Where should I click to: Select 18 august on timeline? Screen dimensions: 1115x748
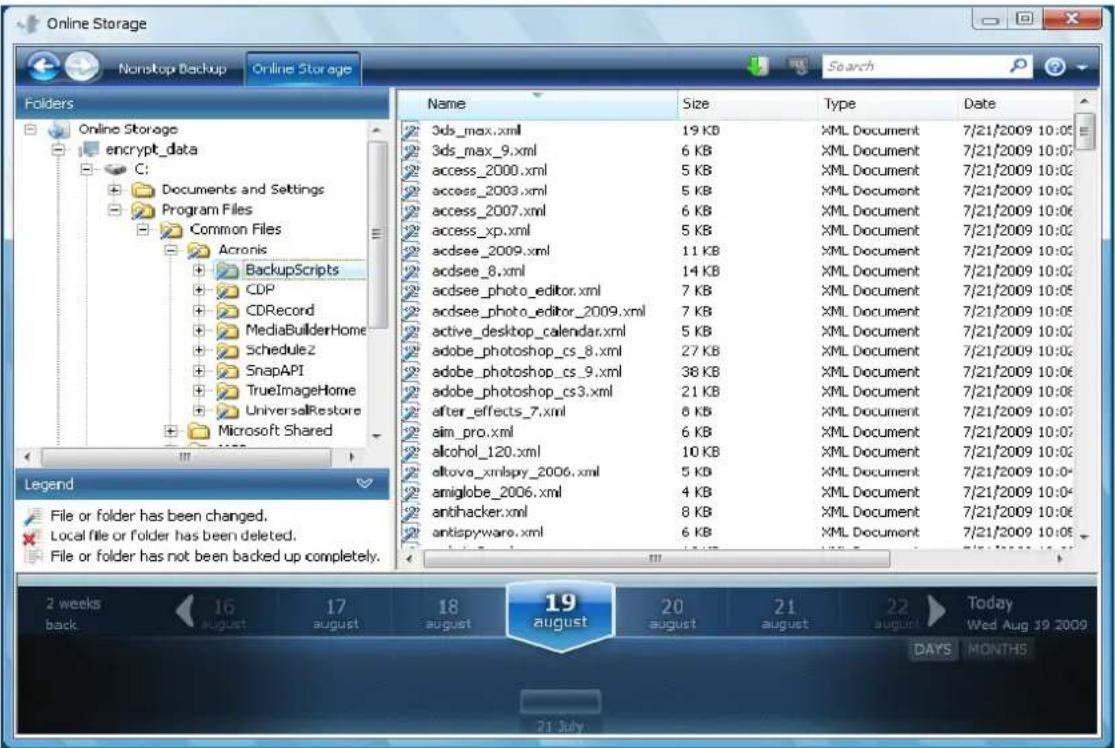click(x=448, y=614)
